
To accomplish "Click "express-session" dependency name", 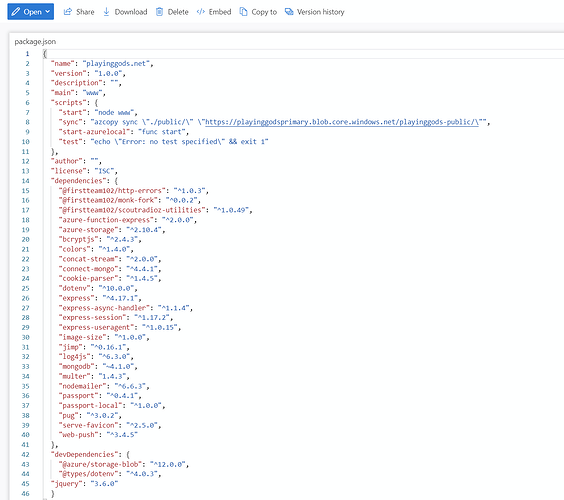I will [92, 318].
